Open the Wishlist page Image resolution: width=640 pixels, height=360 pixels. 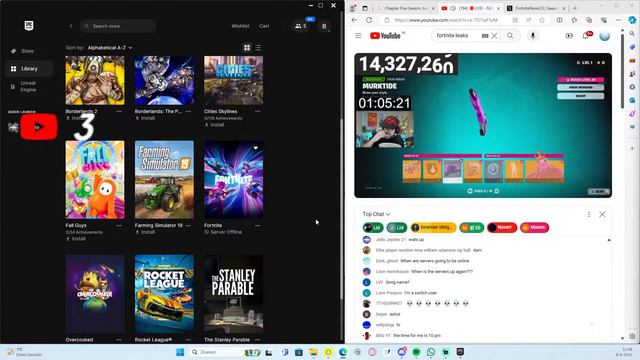click(x=240, y=26)
